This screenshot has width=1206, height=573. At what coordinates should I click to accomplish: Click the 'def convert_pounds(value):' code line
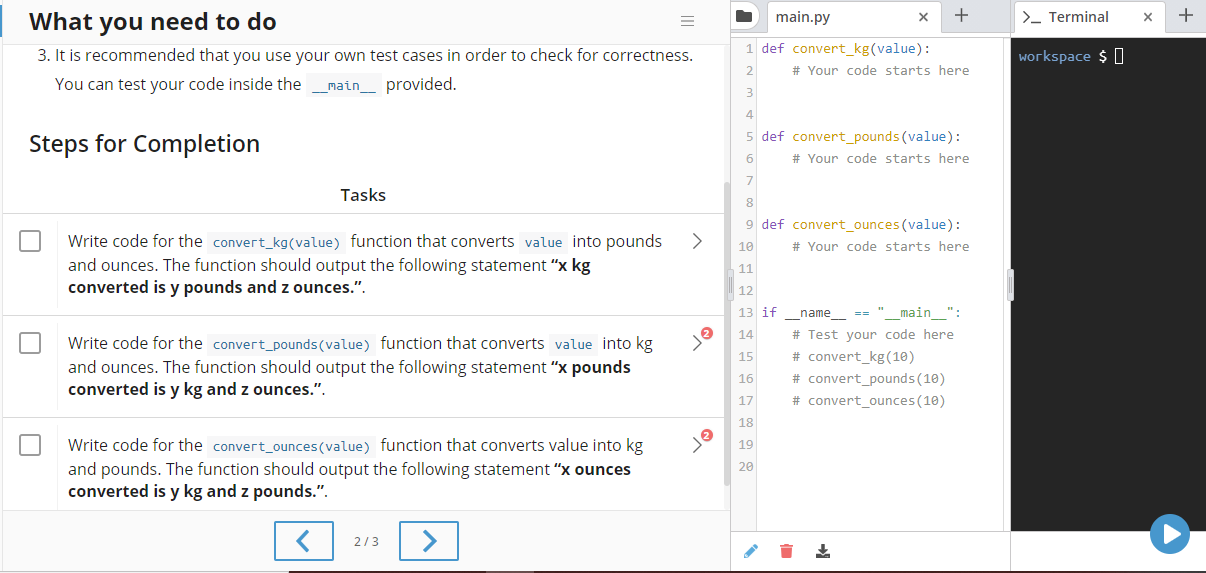point(861,136)
